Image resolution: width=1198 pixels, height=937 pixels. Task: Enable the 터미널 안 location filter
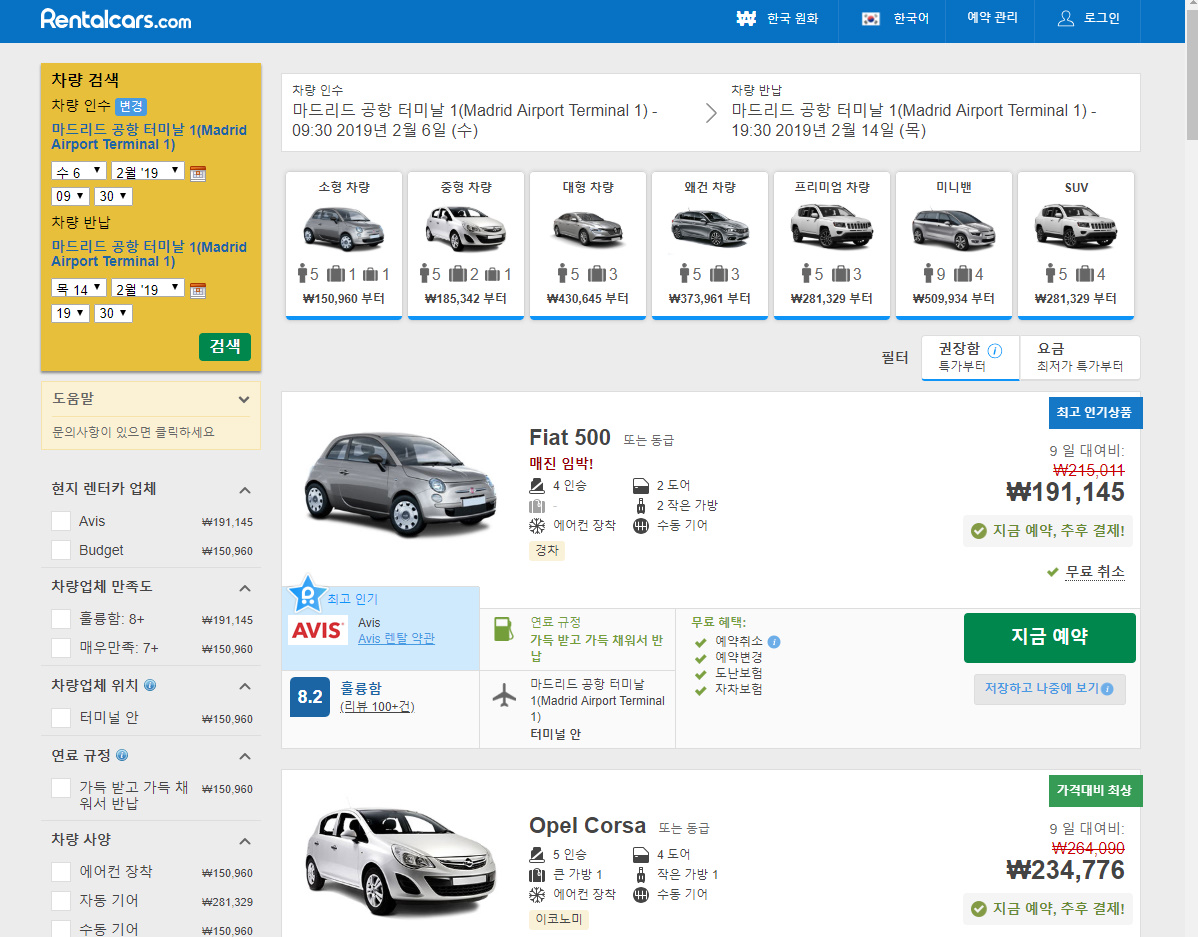click(61, 718)
